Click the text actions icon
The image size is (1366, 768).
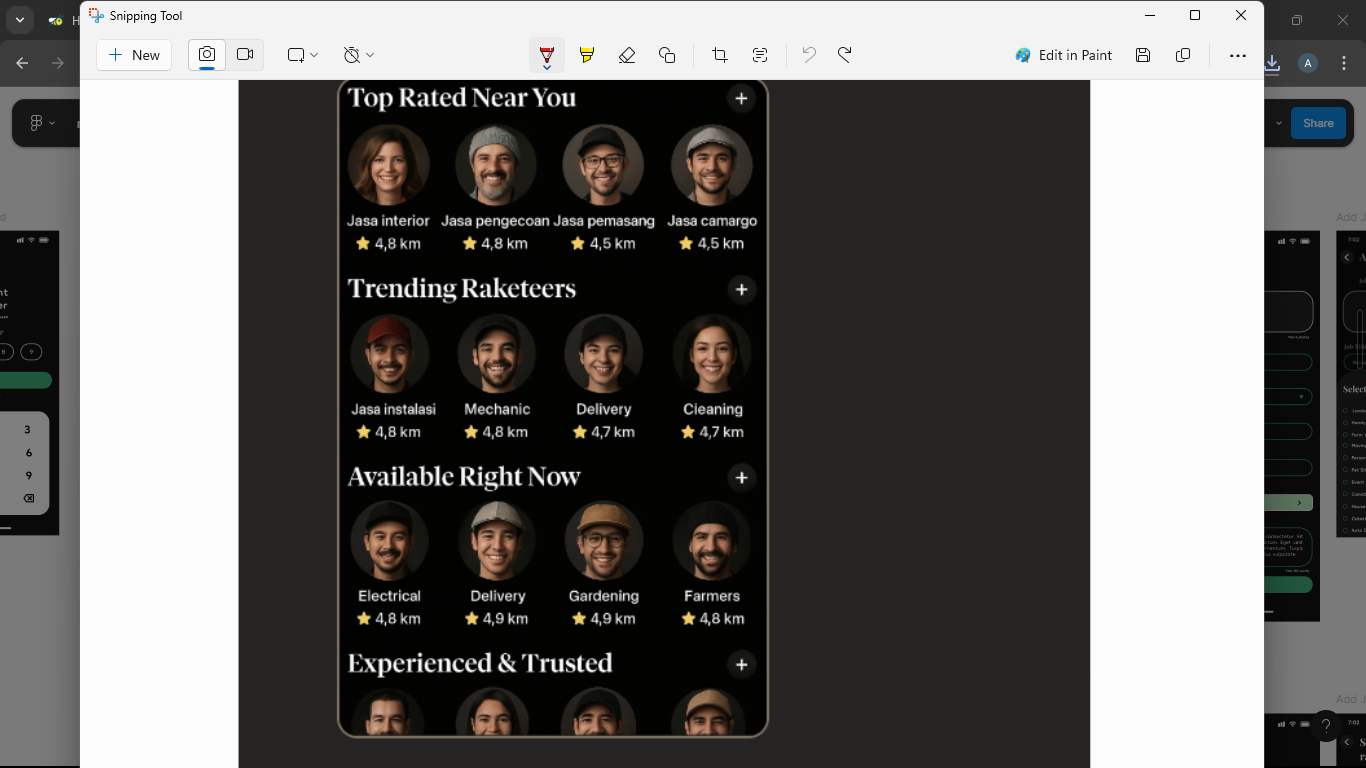point(760,55)
